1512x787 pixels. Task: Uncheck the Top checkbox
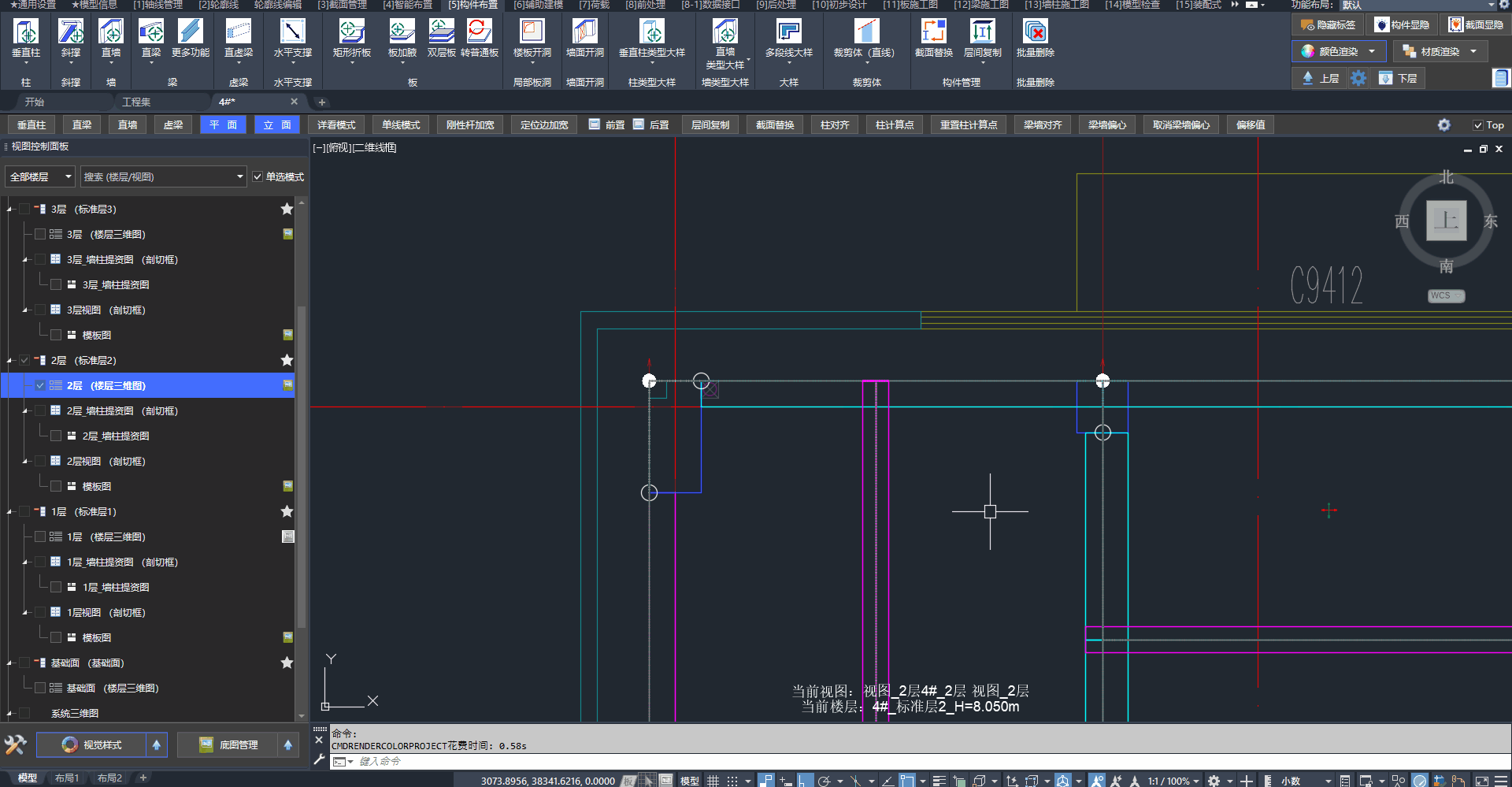click(x=1478, y=125)
